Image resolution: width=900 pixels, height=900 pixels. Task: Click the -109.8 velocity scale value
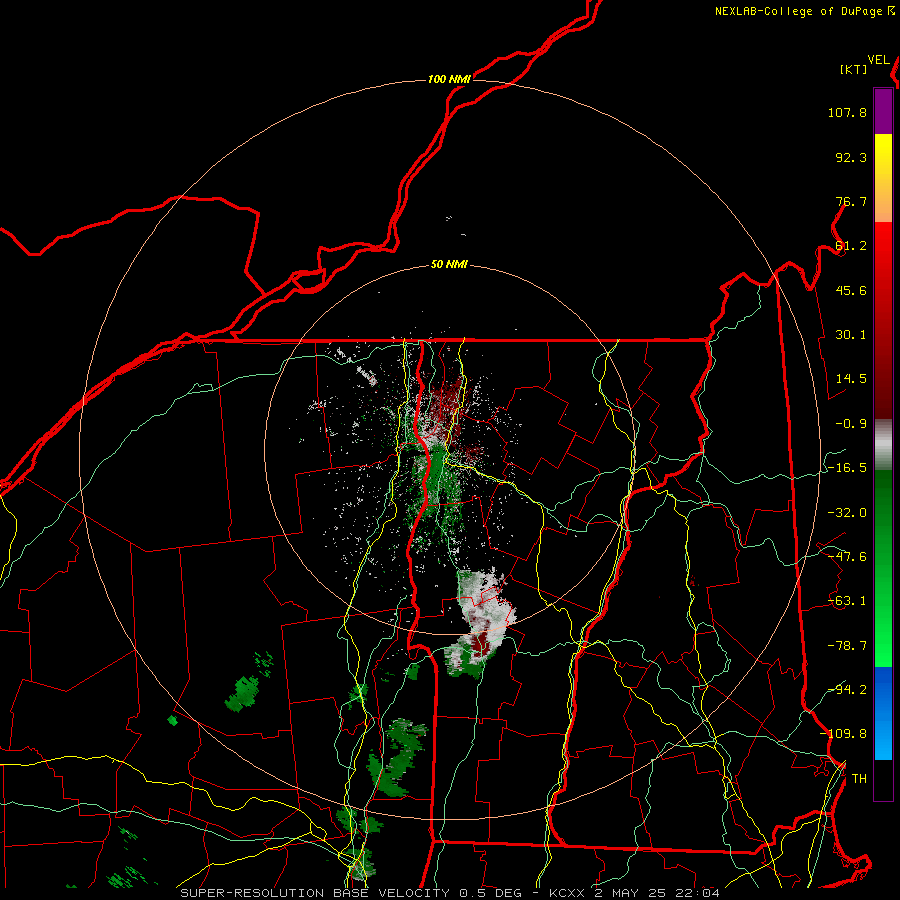[843, 734]
